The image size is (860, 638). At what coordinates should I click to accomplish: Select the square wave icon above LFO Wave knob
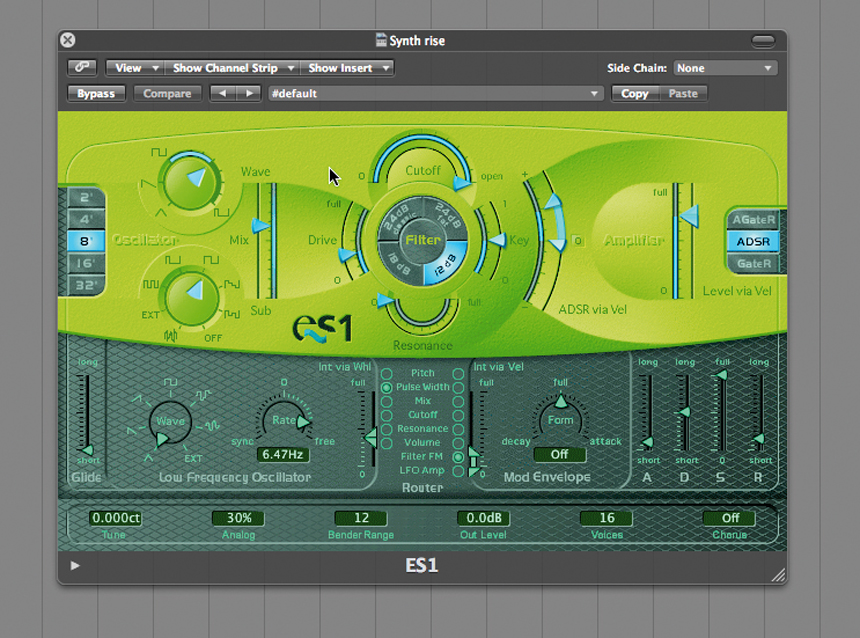click(171, 382)
